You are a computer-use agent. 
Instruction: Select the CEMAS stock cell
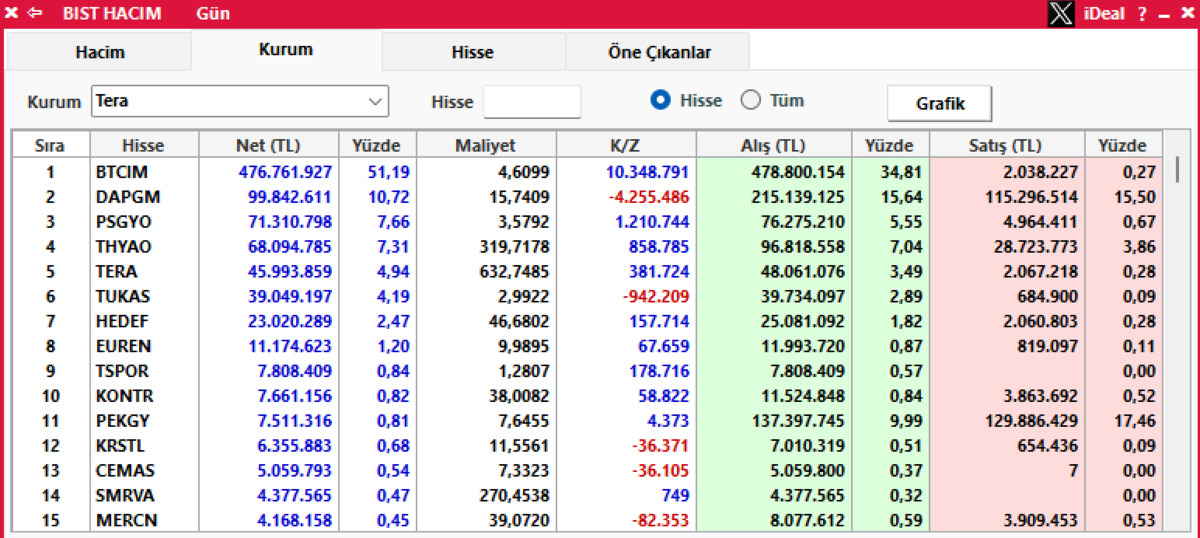point(144,470)
